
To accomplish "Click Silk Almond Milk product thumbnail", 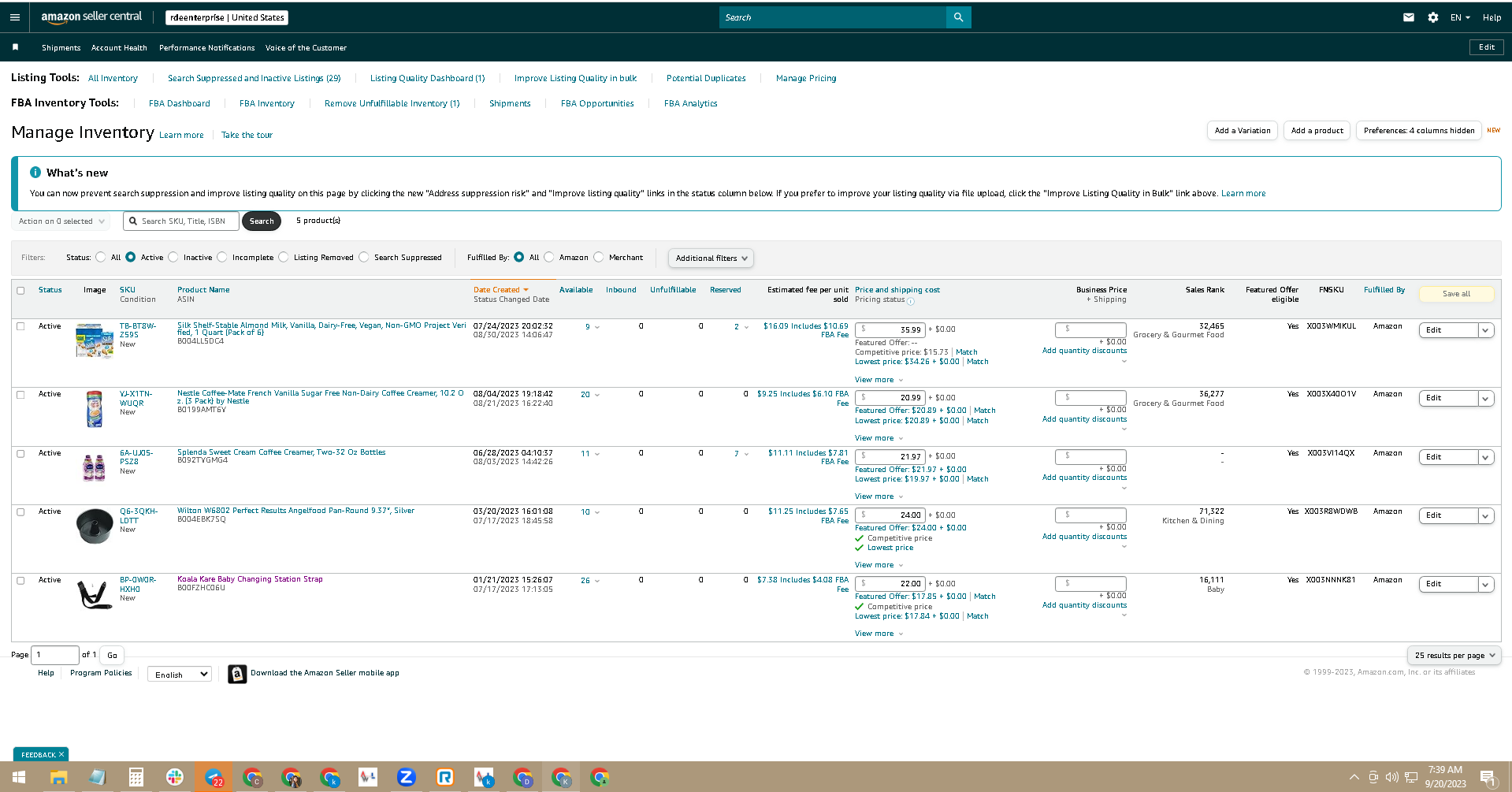I will tap(95, 340).
